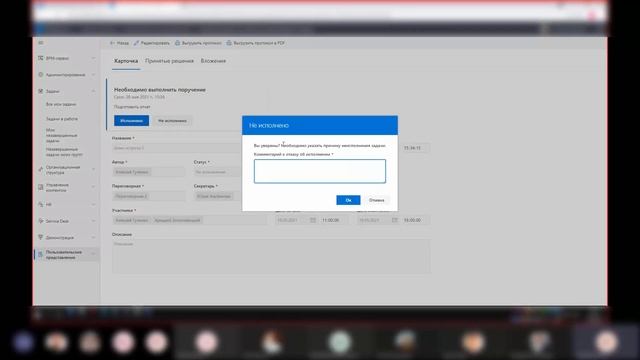640x360 pixels.
Task: Switch to the Вложения tab
Action: (213, 61)
